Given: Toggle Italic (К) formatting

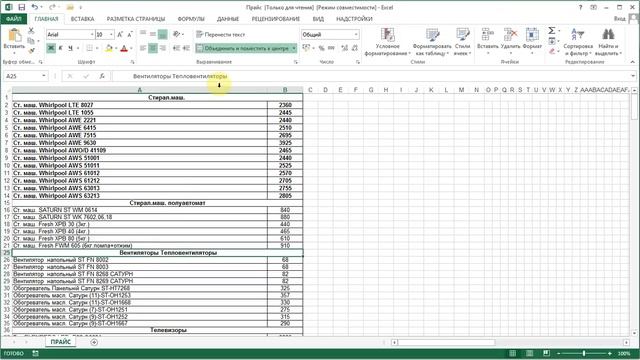Looking at the screenshot, I should pos(60,48).
